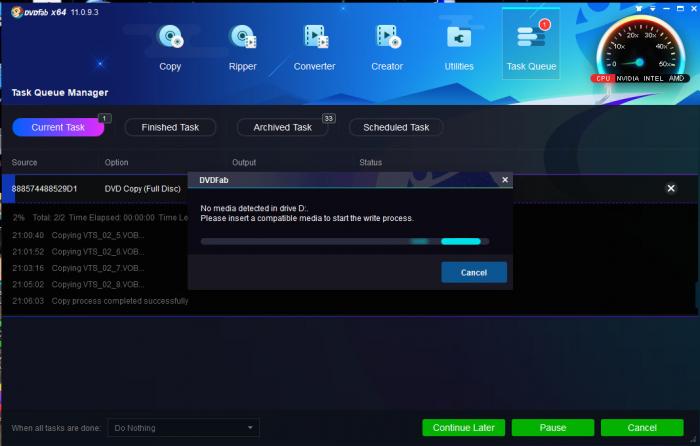The height and width of the screenshot is (446, 700).
Task: Open the Copy module
Action: [x=170, y=47]
